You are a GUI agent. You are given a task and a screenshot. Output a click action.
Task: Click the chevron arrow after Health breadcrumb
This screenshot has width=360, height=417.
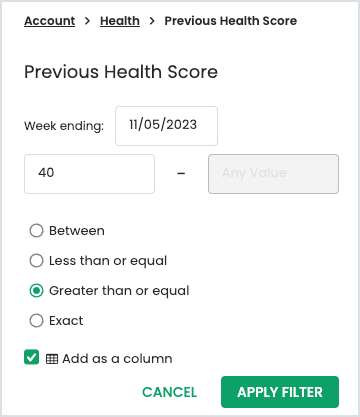152,21
